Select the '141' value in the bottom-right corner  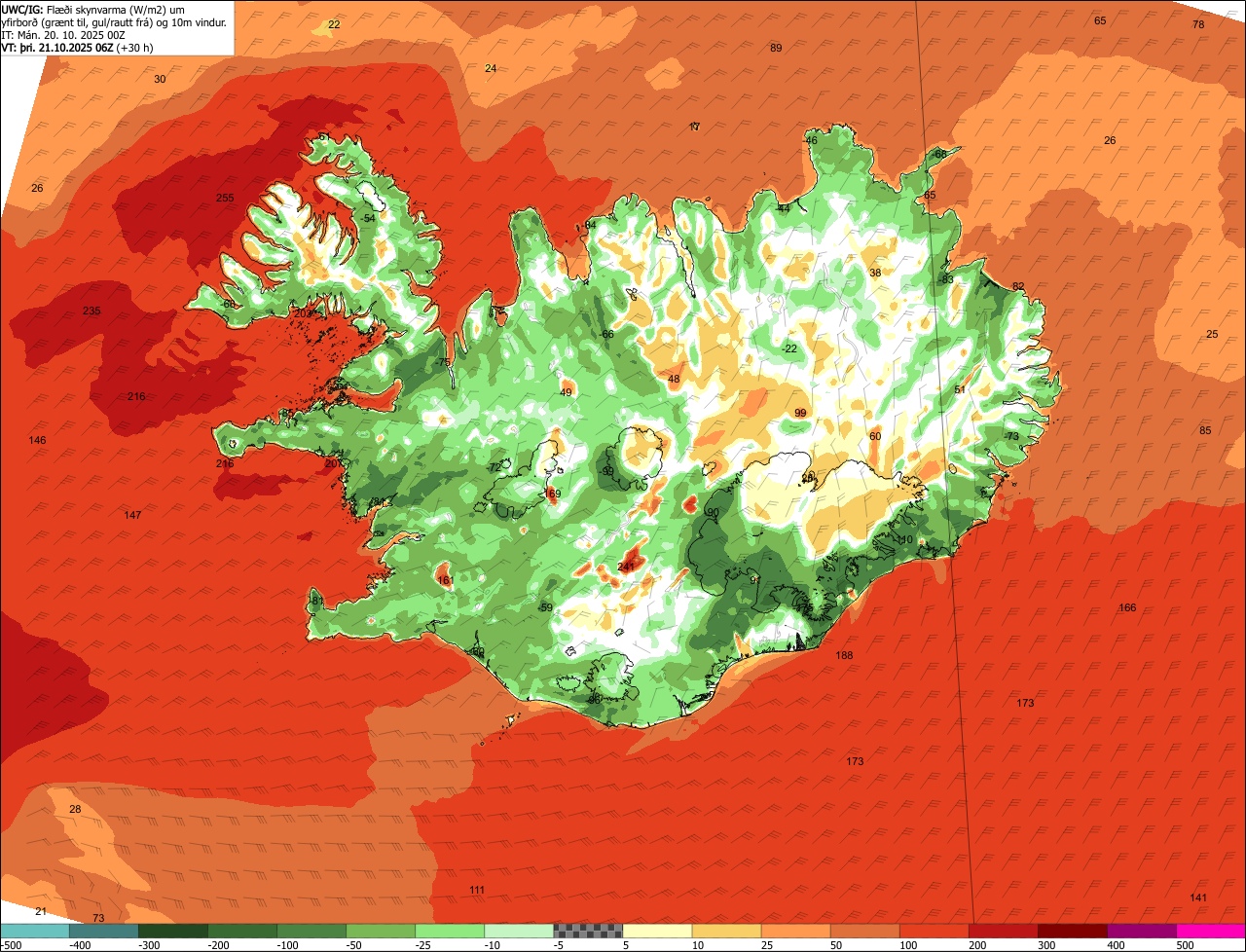[x=1198, y=897]
